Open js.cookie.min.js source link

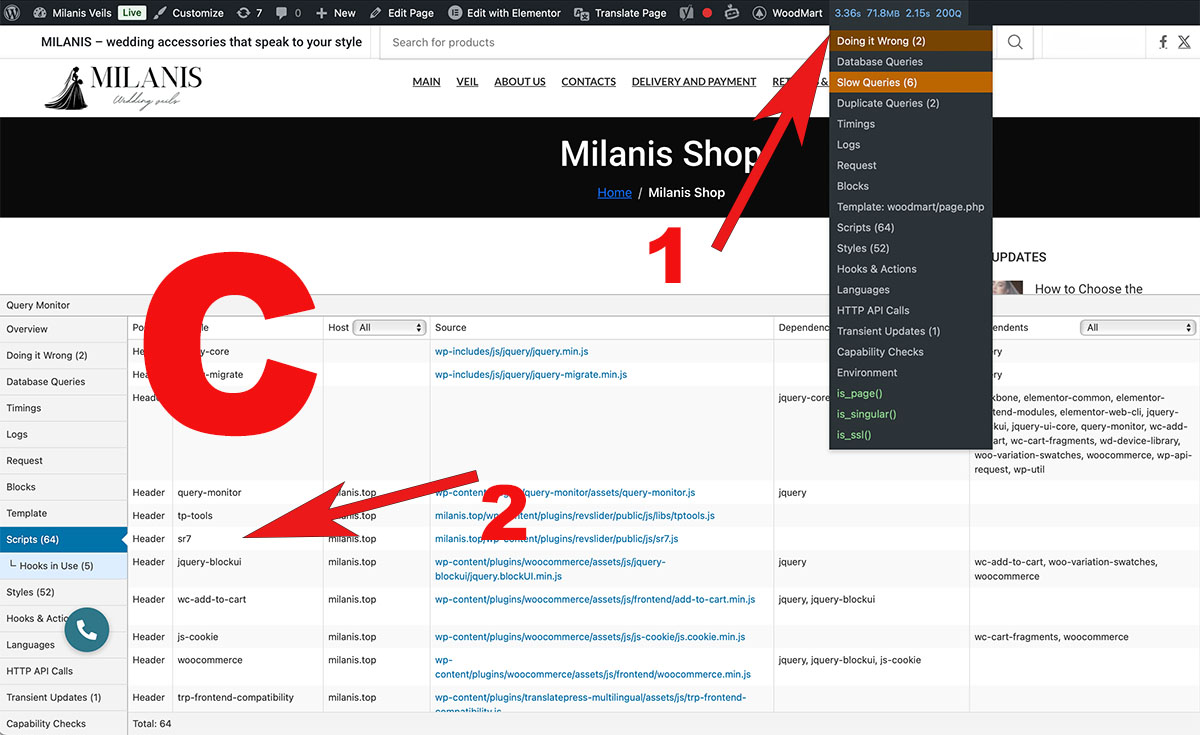pyautogui.click(x=590, y=637)
